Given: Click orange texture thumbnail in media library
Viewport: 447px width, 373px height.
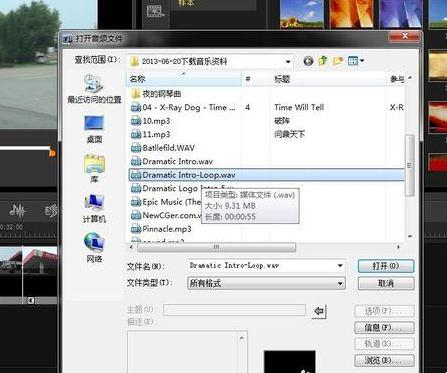Looking at the screenshot, I should click(351, 14).
